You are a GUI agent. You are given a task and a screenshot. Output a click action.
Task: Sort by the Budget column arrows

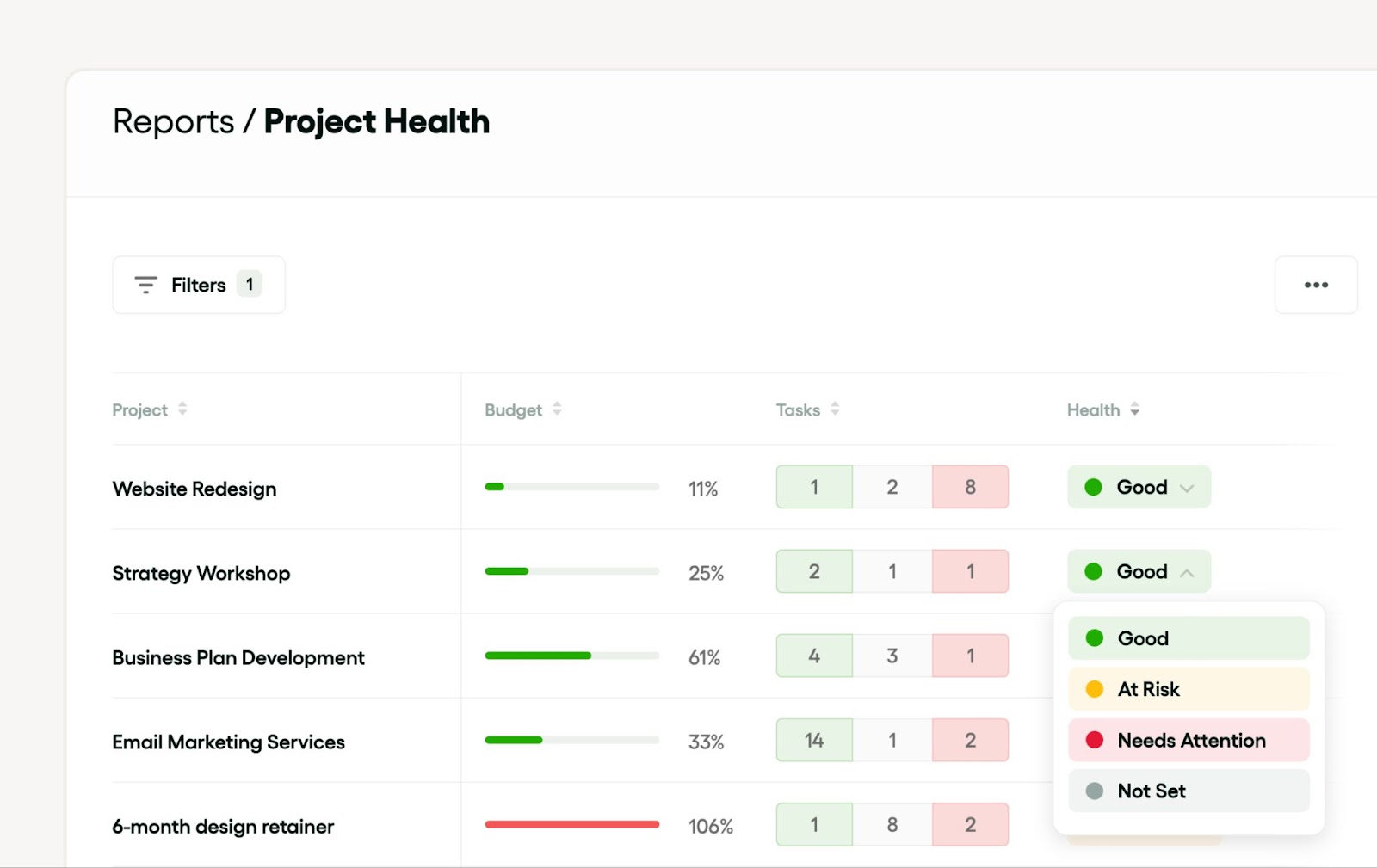point(557,409)
